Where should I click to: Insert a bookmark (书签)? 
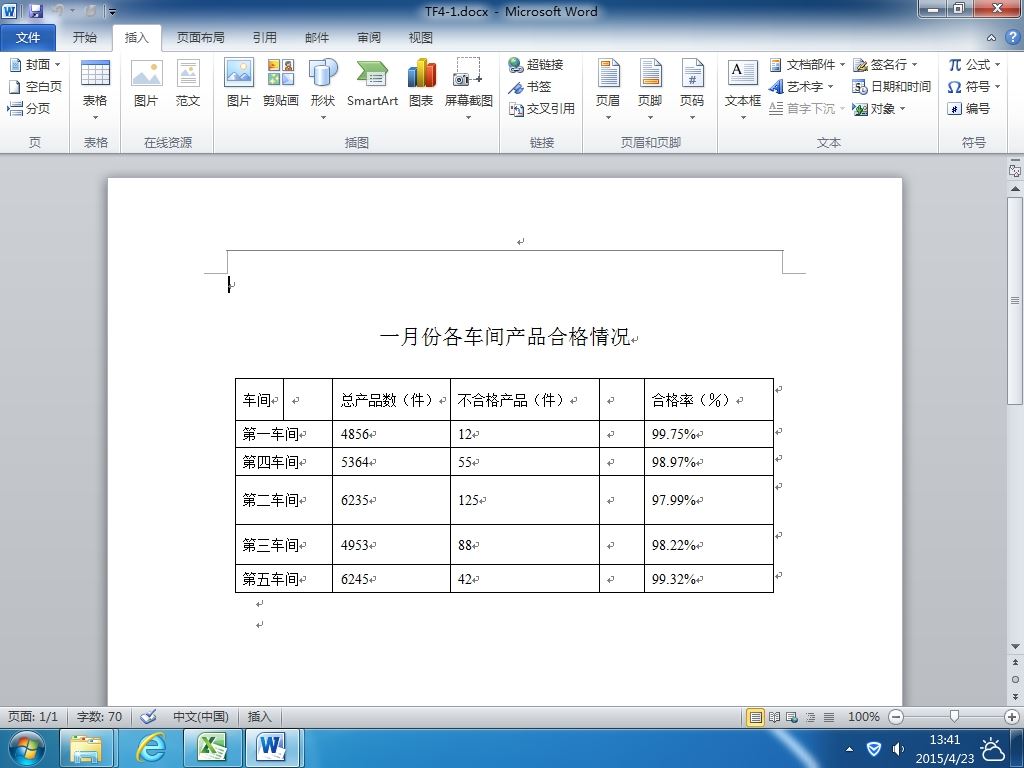[530, 86]
